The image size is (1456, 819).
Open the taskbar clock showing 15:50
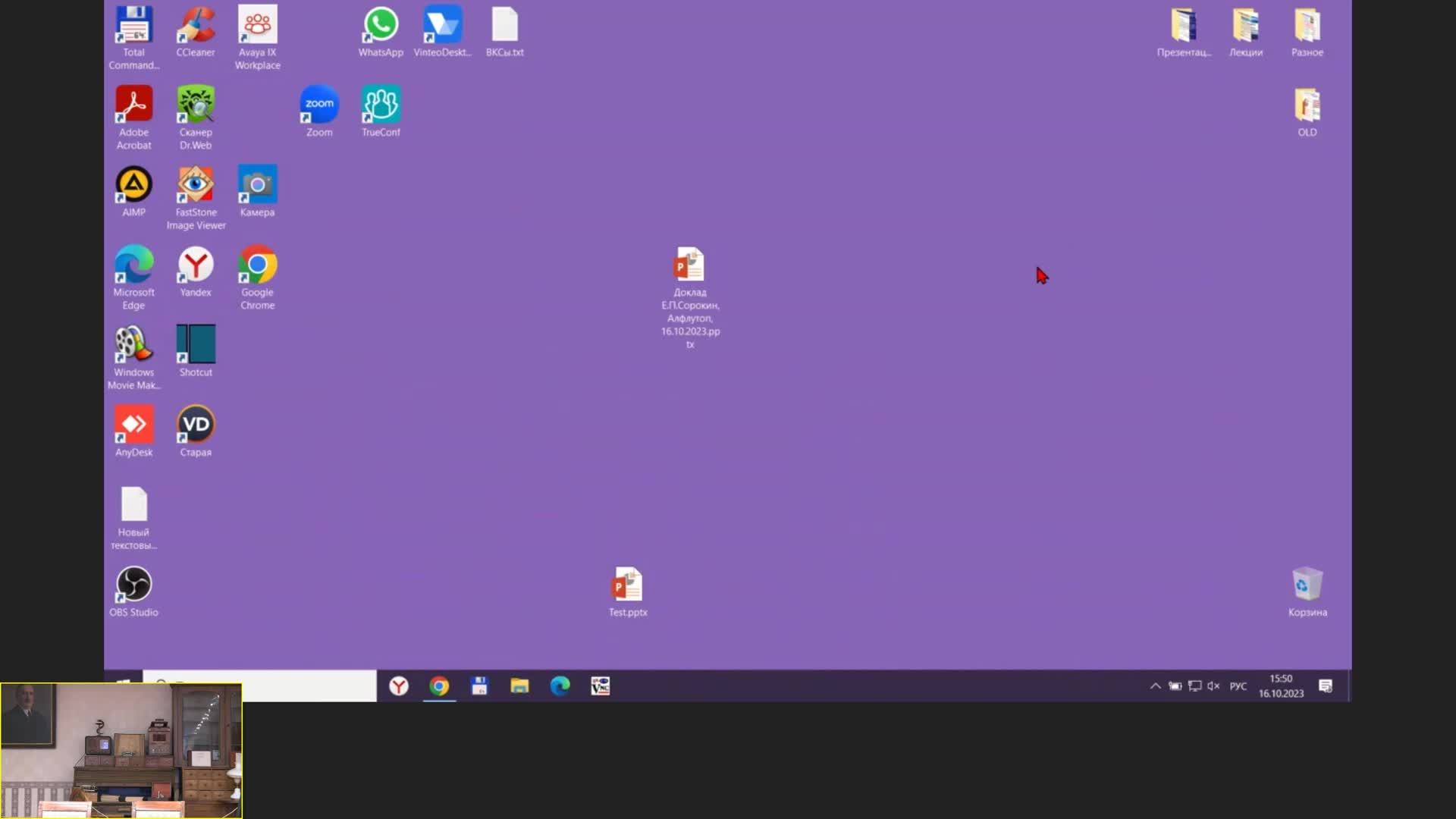coord(1281,686)
